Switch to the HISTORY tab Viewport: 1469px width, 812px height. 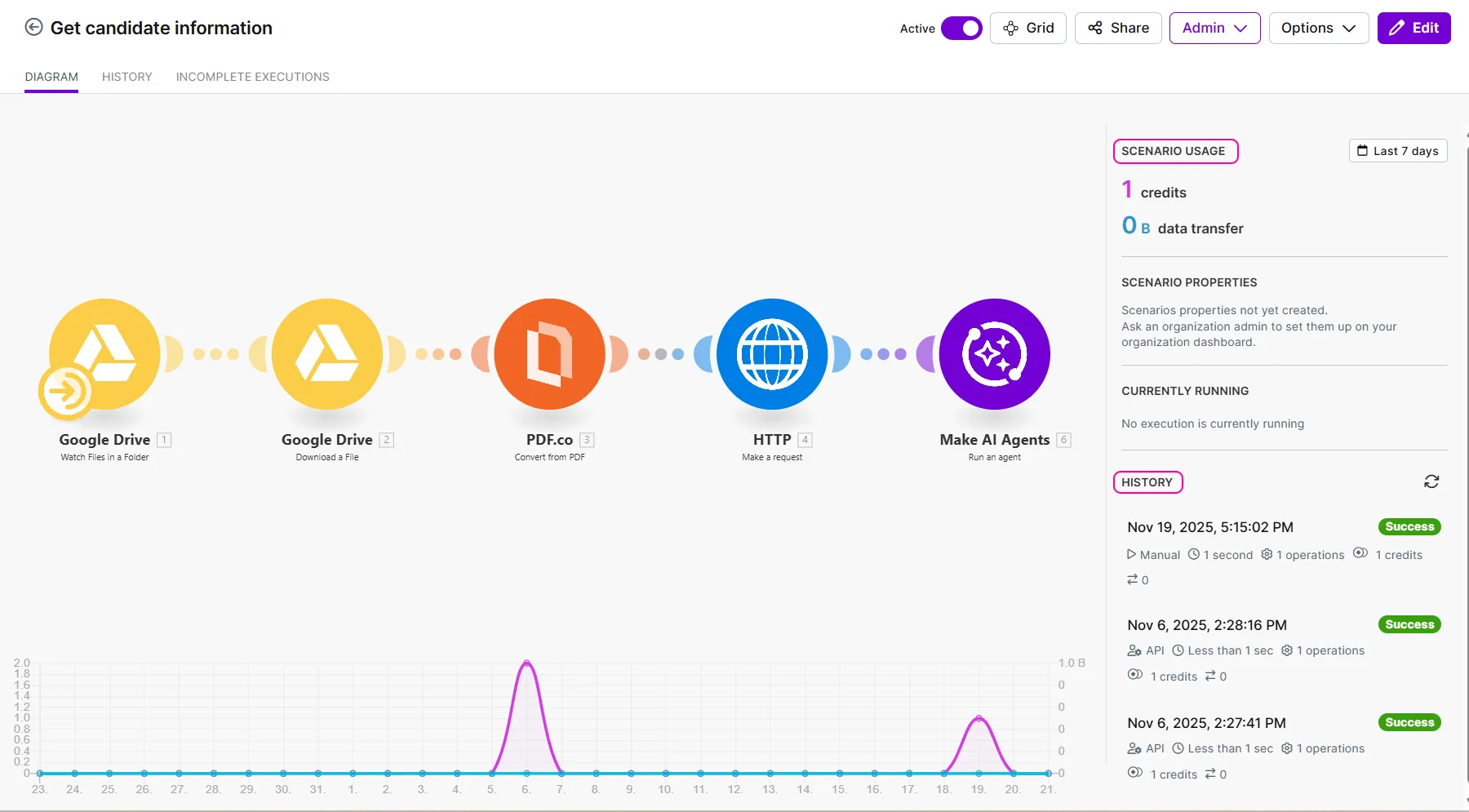(126, 77)
